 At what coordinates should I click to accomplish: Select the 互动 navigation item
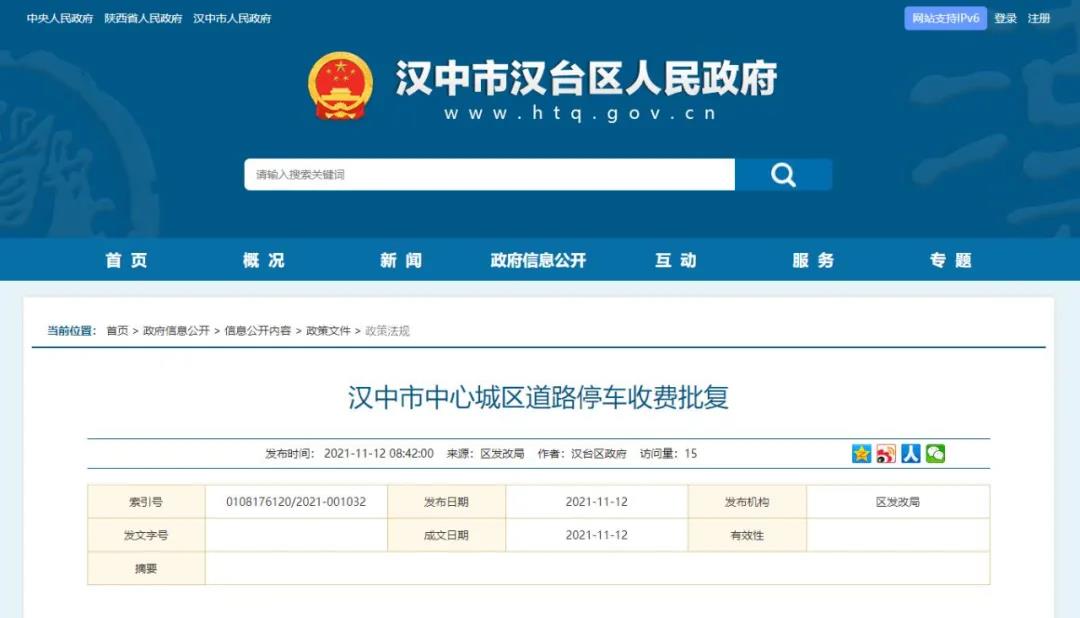coord(676,260)
